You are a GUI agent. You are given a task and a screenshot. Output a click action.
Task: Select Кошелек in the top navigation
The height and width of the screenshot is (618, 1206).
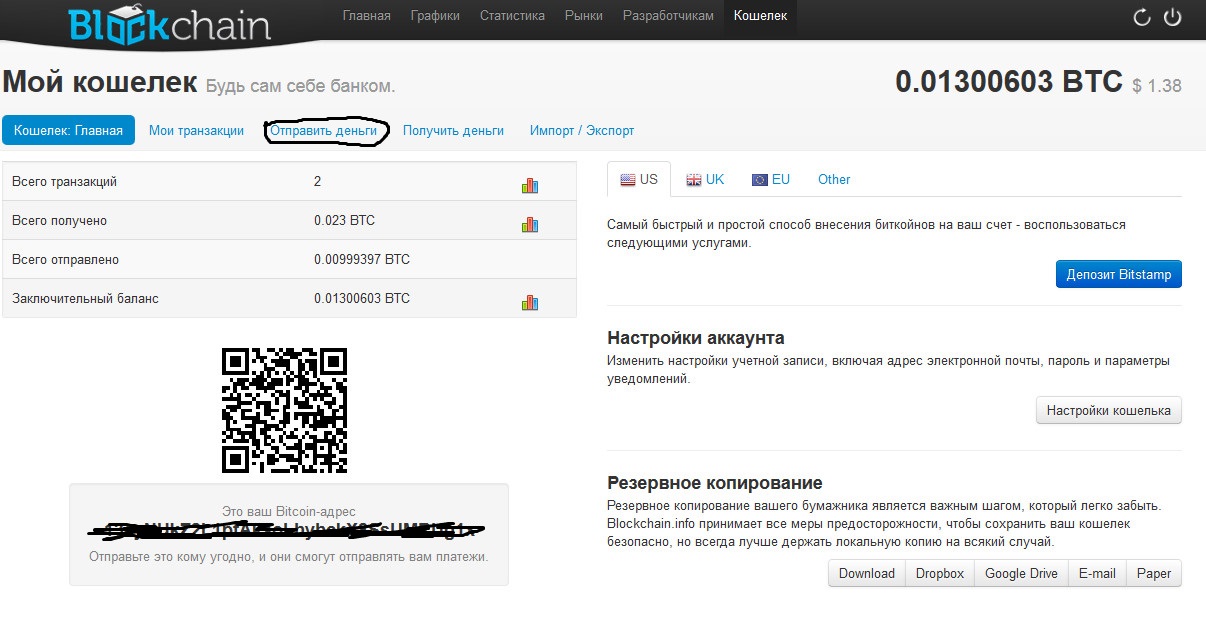click(761, 16)
